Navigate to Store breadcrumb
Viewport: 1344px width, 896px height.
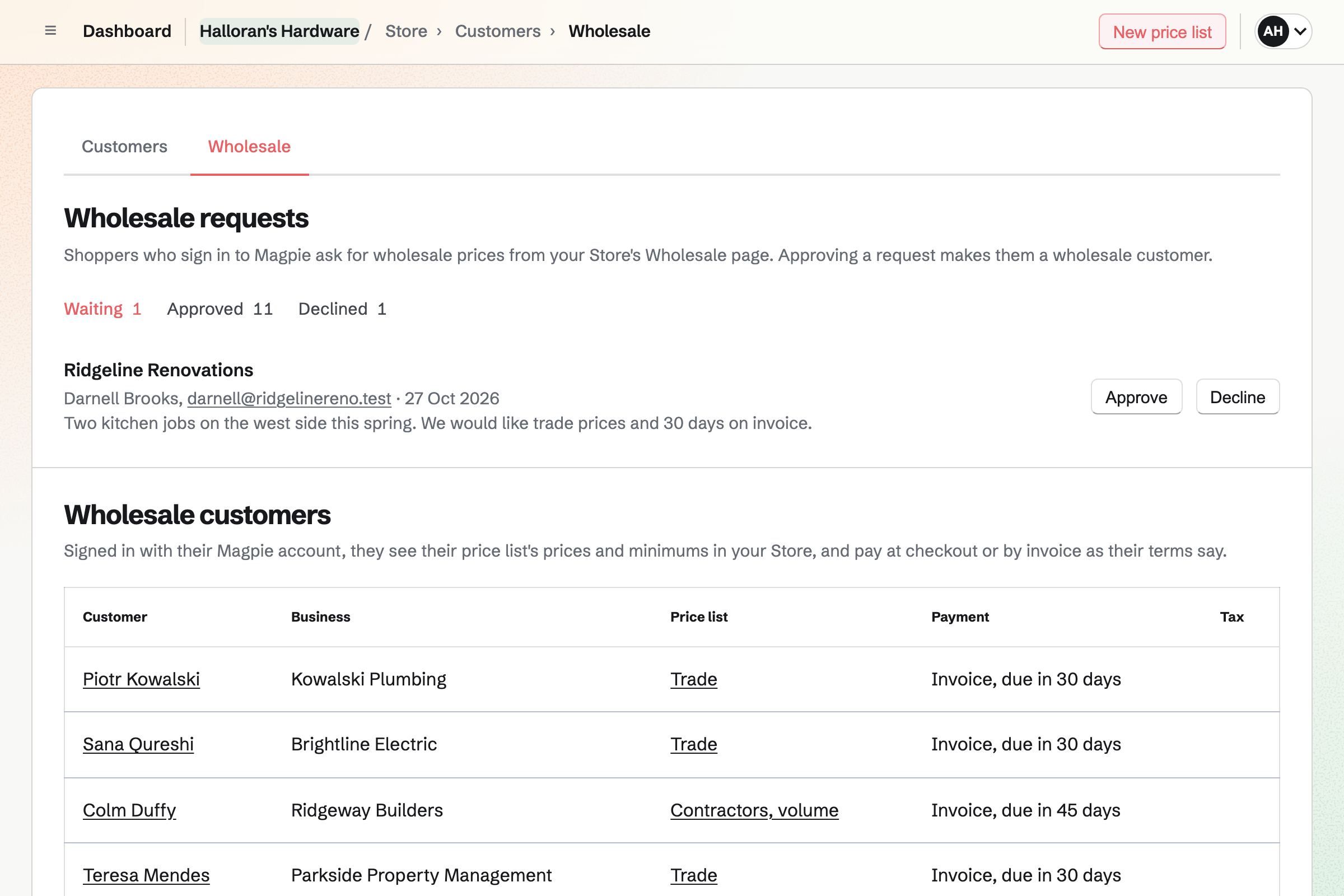coord(407,31)
